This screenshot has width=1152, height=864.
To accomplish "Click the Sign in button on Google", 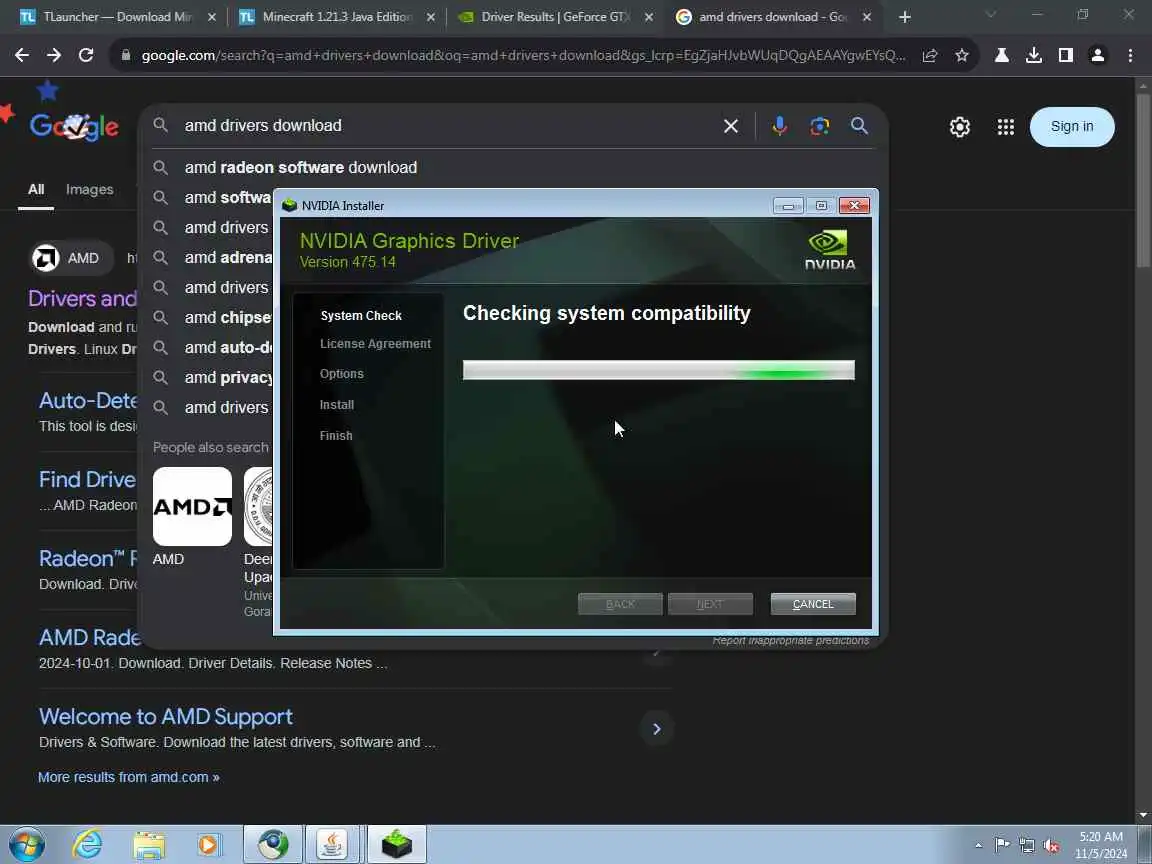I will pyautogui.click(x=1072, y=126).
